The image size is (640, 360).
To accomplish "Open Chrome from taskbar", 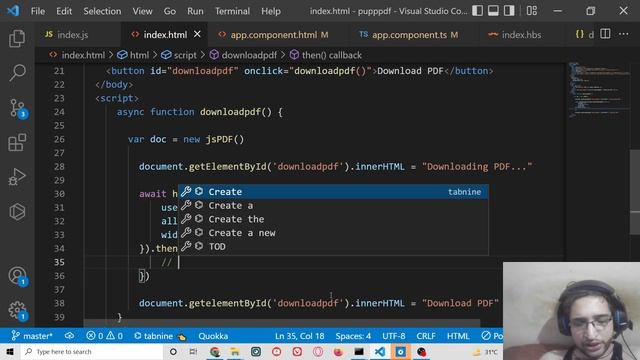I will point(215,351).
